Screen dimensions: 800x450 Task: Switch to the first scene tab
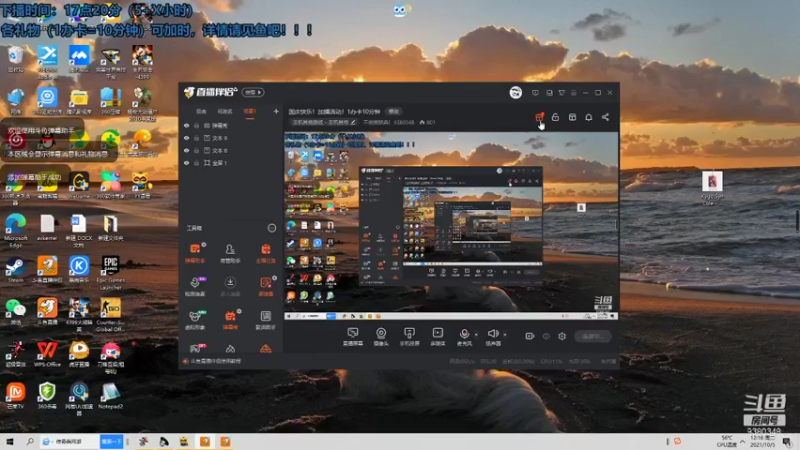point(202,111)
